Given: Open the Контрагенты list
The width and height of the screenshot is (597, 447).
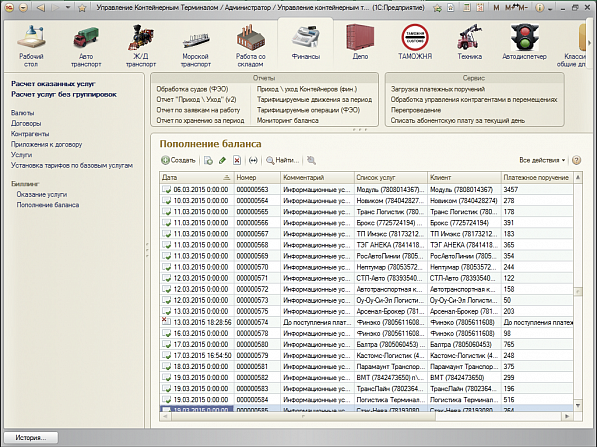Looking at the screenshot, I should coord(30,134).
